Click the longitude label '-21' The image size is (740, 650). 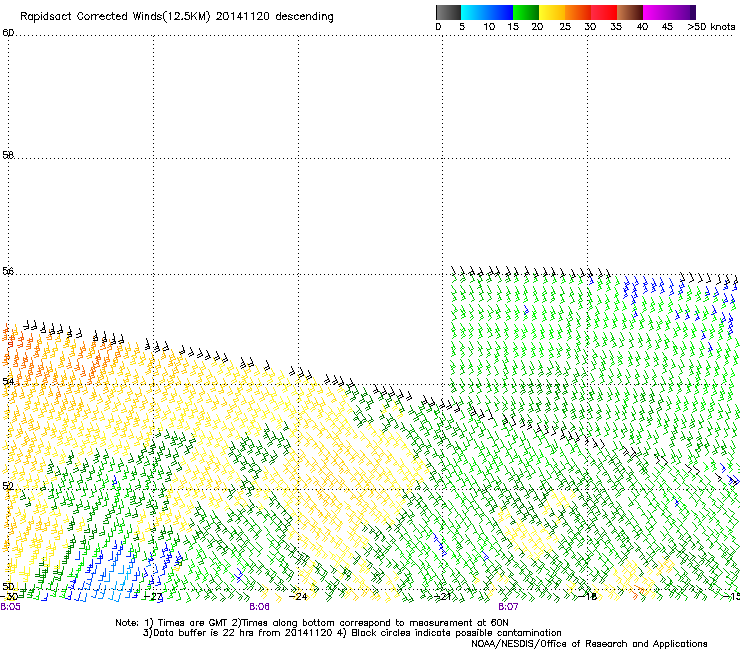coord(443,597)
